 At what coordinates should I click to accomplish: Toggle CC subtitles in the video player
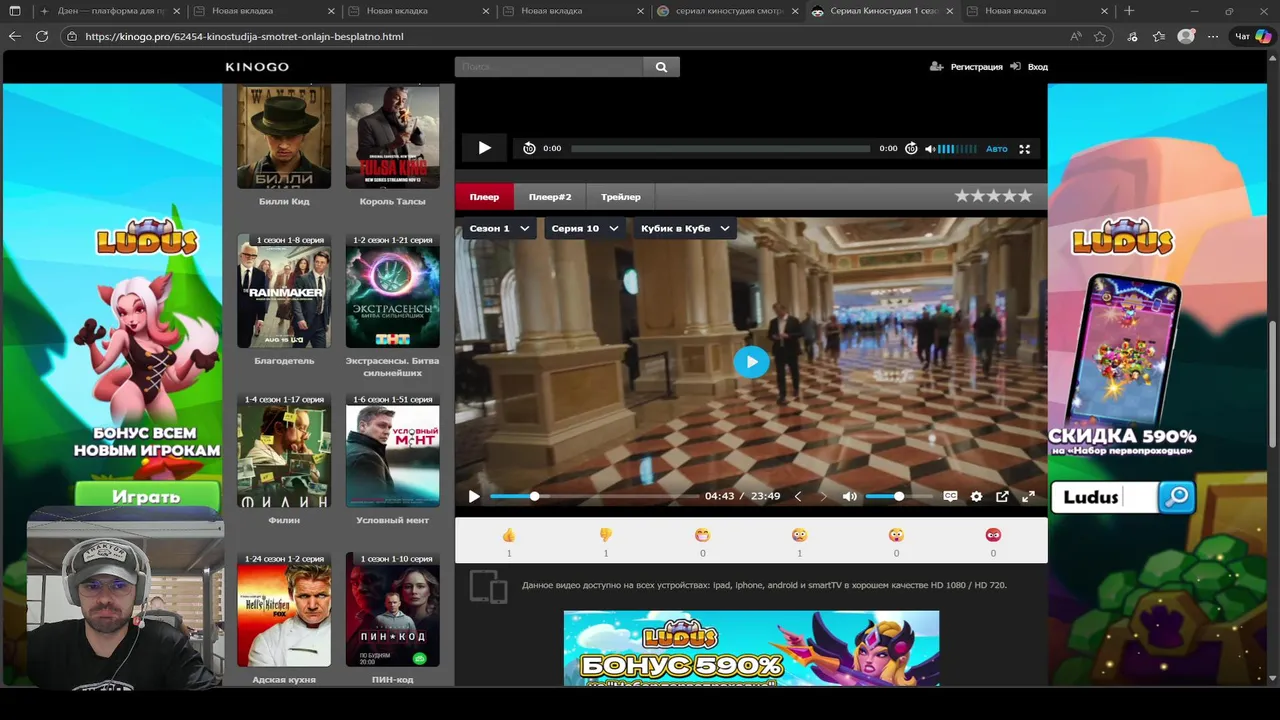pyautogui.click(x=950, y=496)
